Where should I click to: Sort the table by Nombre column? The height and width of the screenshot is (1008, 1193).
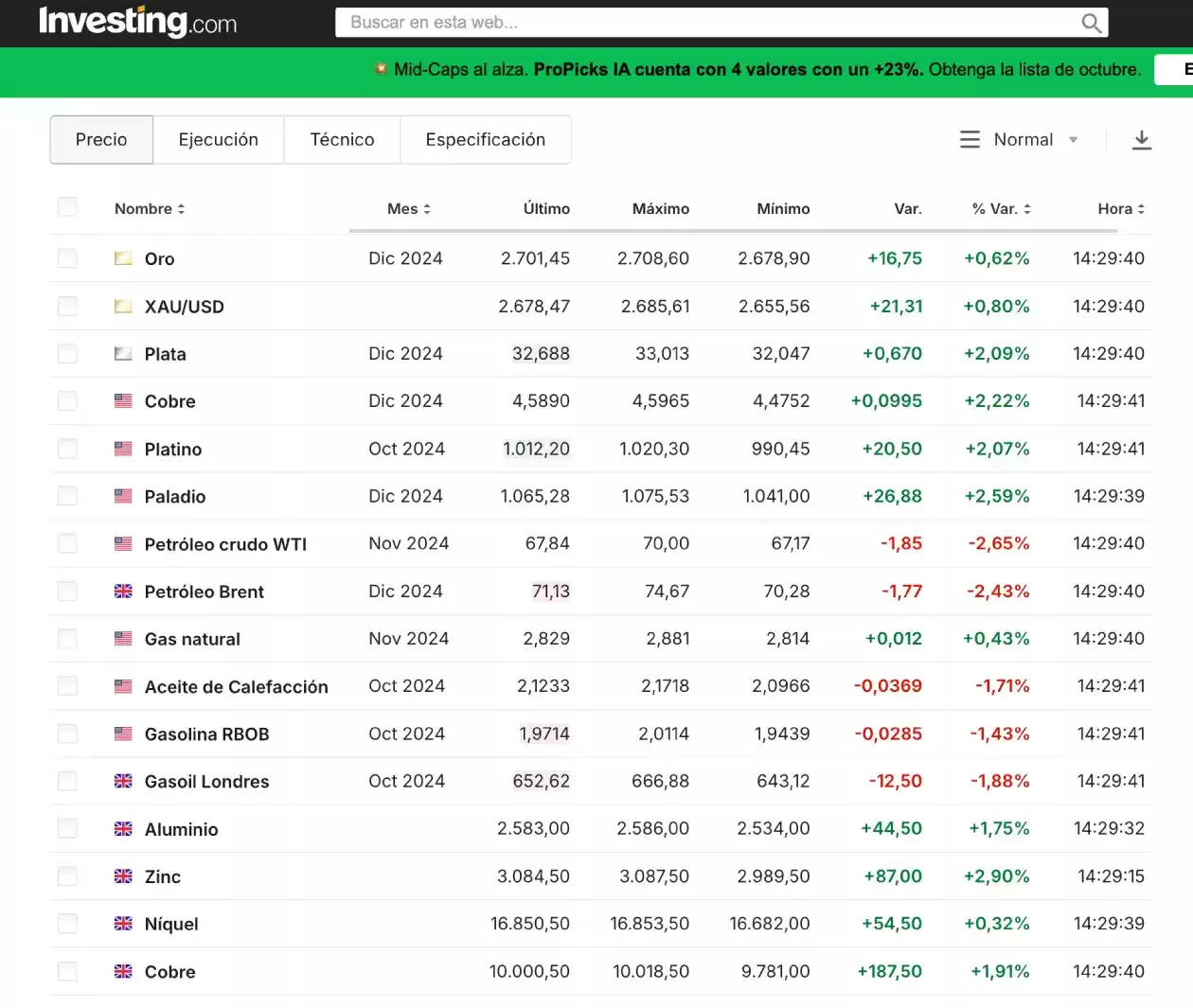click(149, 209)
